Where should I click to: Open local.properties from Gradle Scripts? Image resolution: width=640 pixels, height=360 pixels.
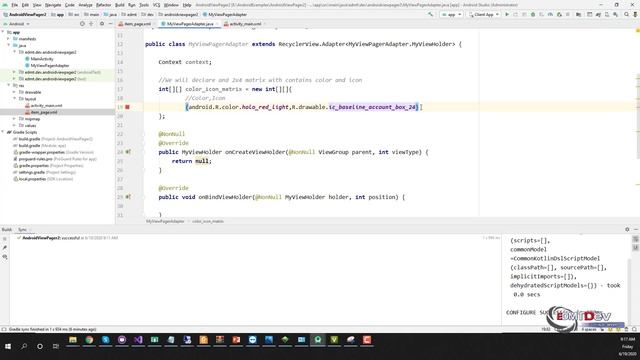point(42,179)
